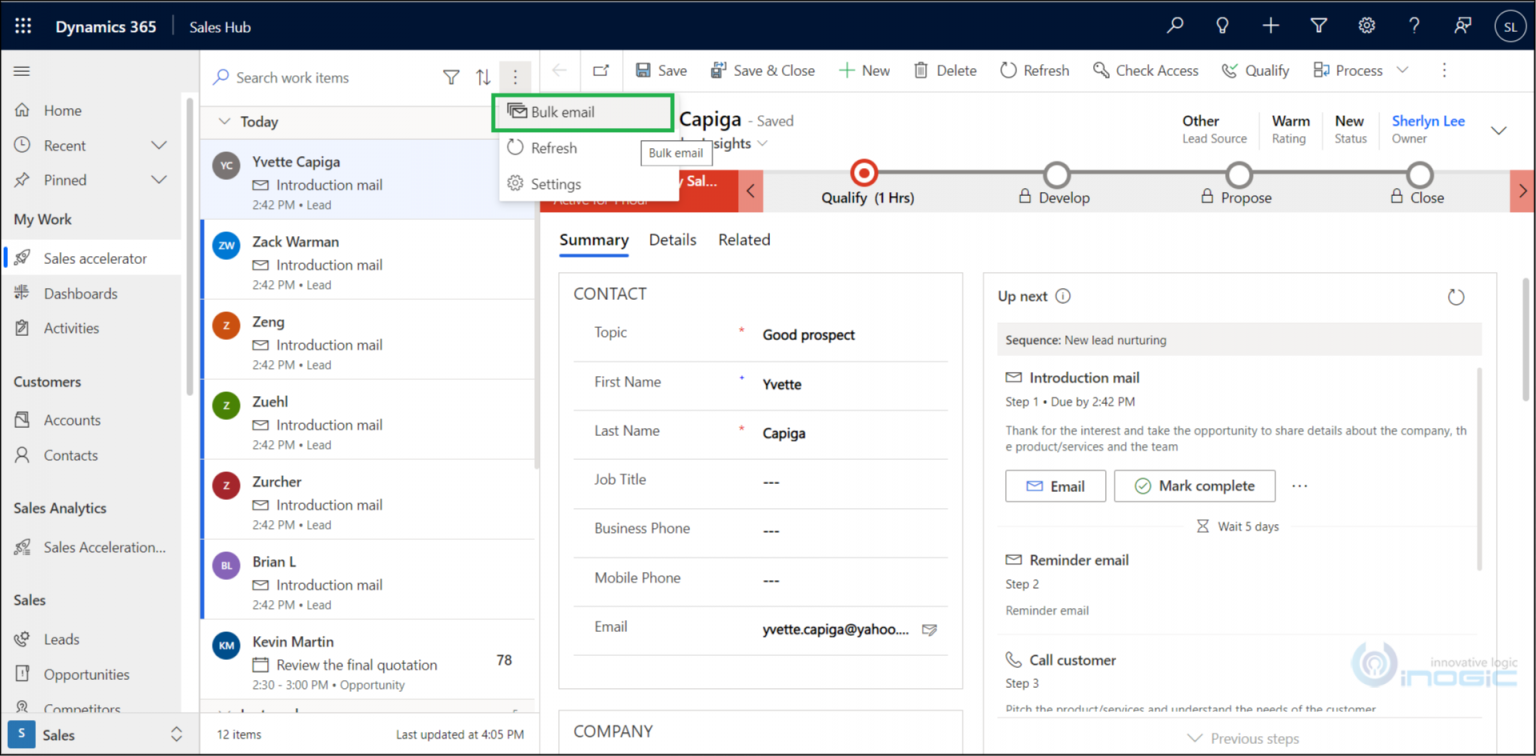1536x756 pixels.
Task: Open help via the question mark icon
Action: pos(1413,25)
